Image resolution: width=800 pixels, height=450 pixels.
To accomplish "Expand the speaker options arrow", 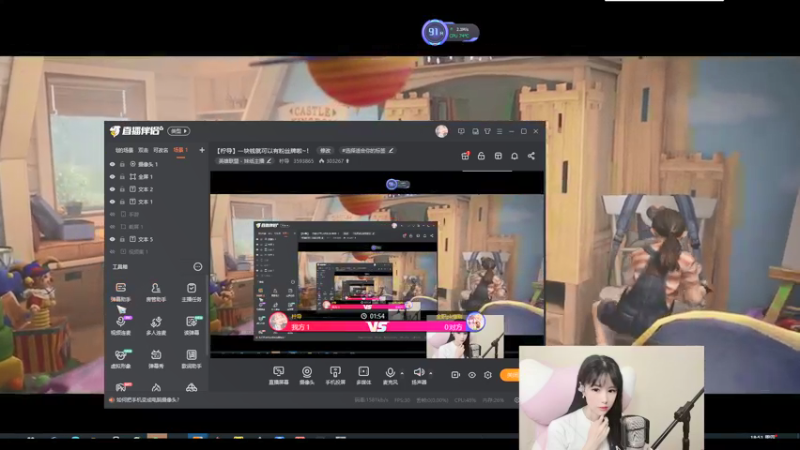I will [x=431, y=373].
